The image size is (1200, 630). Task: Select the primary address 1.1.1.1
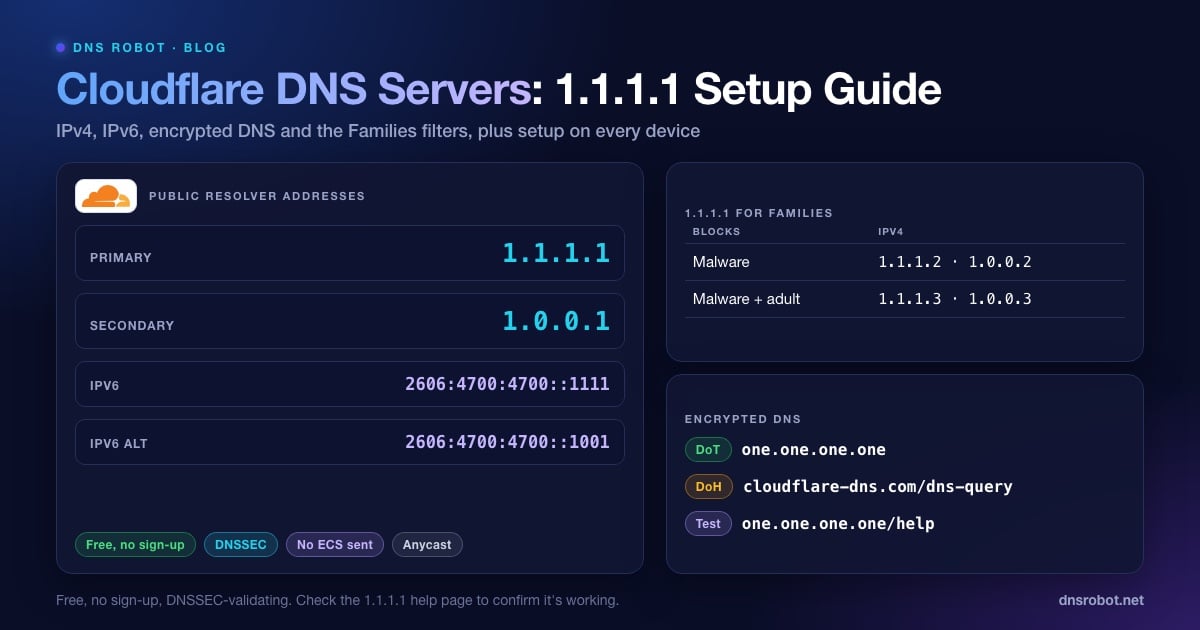pyautogui.click(x=556, y=253)
